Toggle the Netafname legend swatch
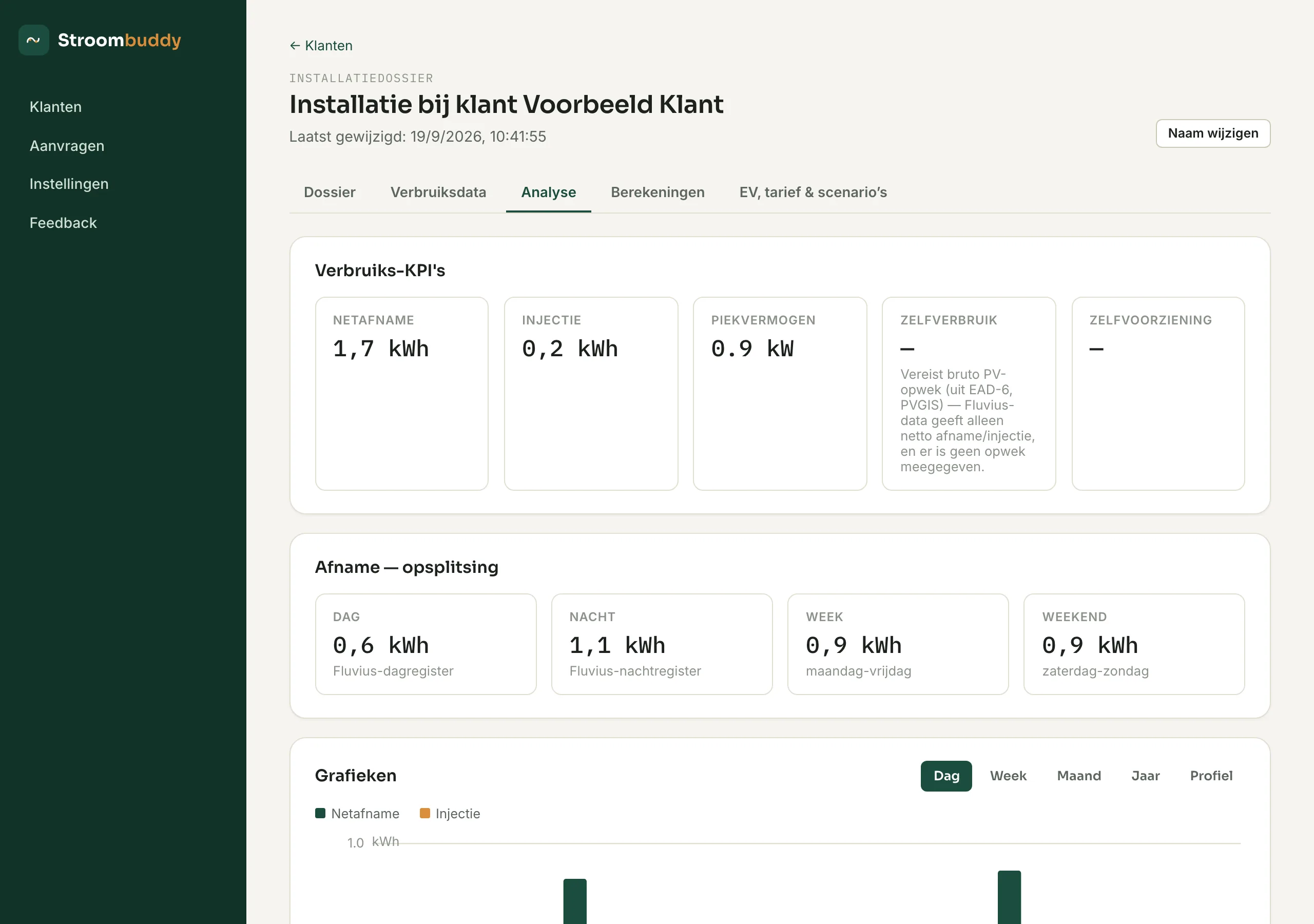Viewport: 1314px width, 924px height. [x=320, y=814]
